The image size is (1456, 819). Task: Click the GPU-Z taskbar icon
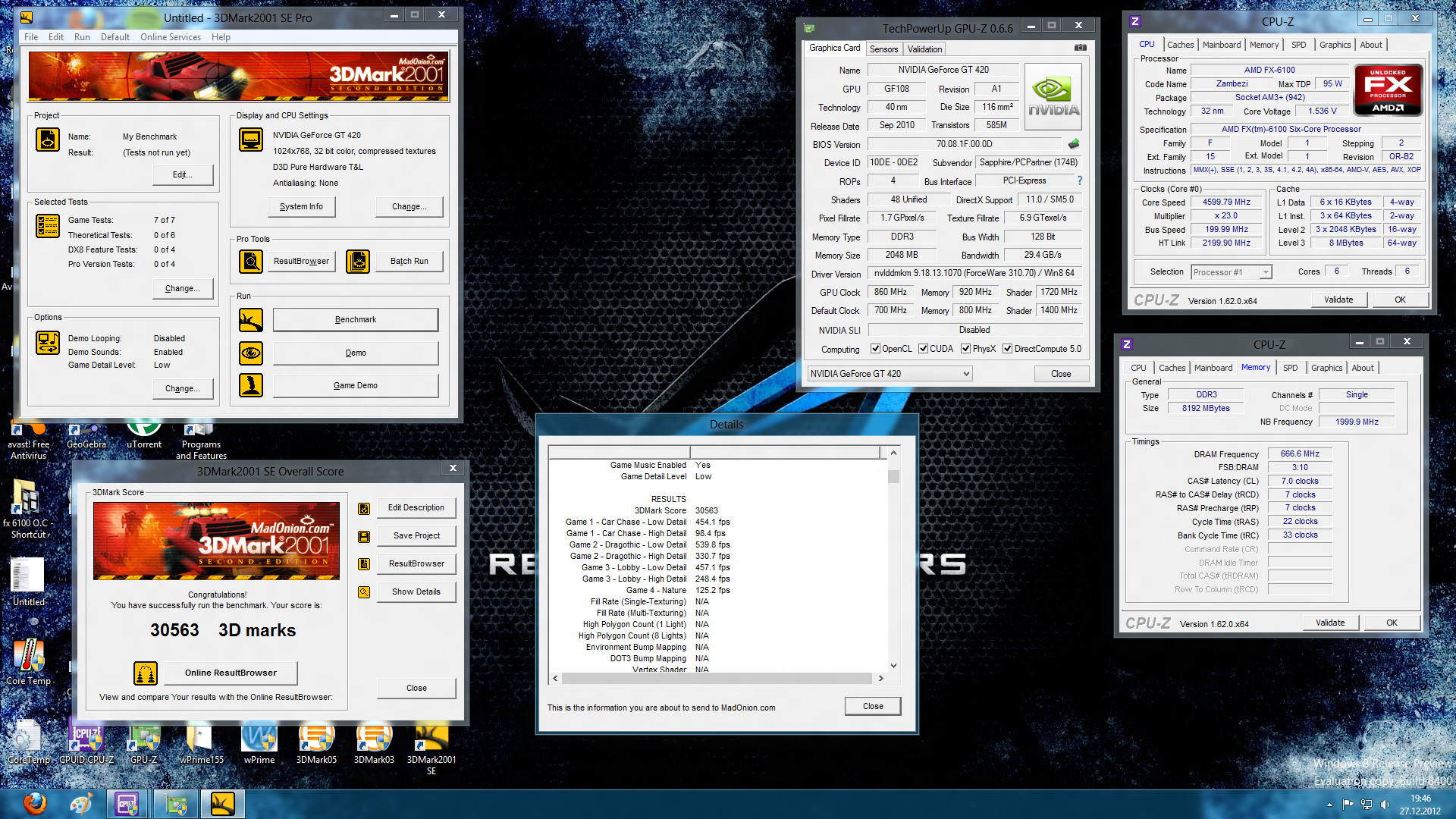coord(176,804)
